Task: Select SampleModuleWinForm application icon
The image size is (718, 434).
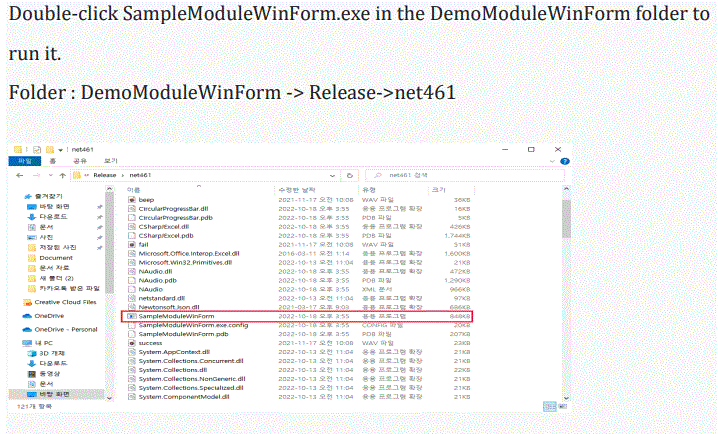Action: (132, 316)
